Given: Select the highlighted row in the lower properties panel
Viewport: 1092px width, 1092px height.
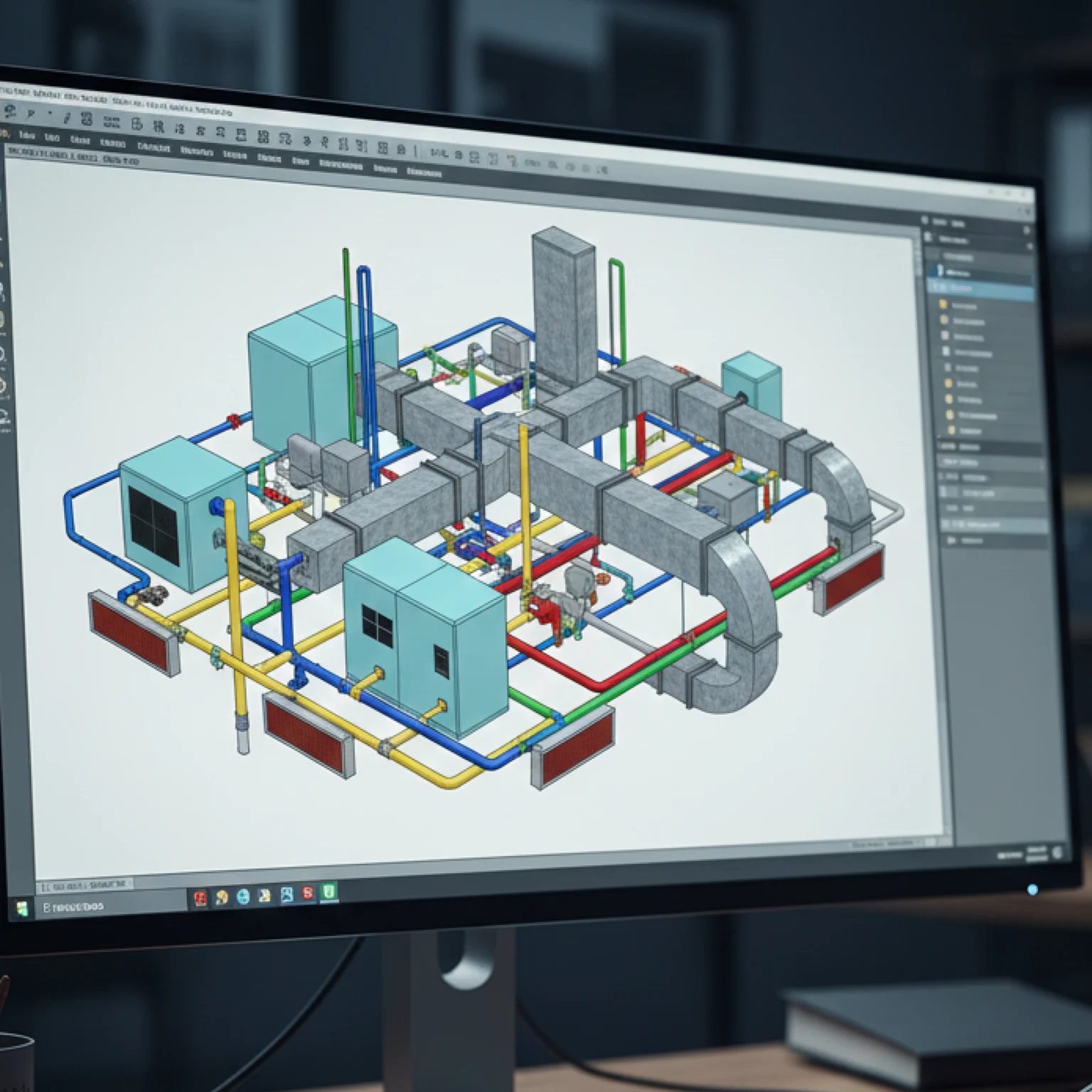Looking at the screenshot, I should pyautogui.click(x=994, y=525).
